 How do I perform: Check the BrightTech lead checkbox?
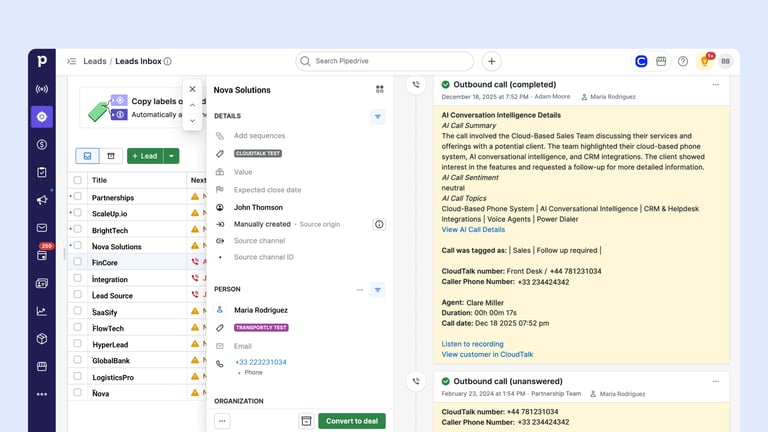(x=77, y=229)
